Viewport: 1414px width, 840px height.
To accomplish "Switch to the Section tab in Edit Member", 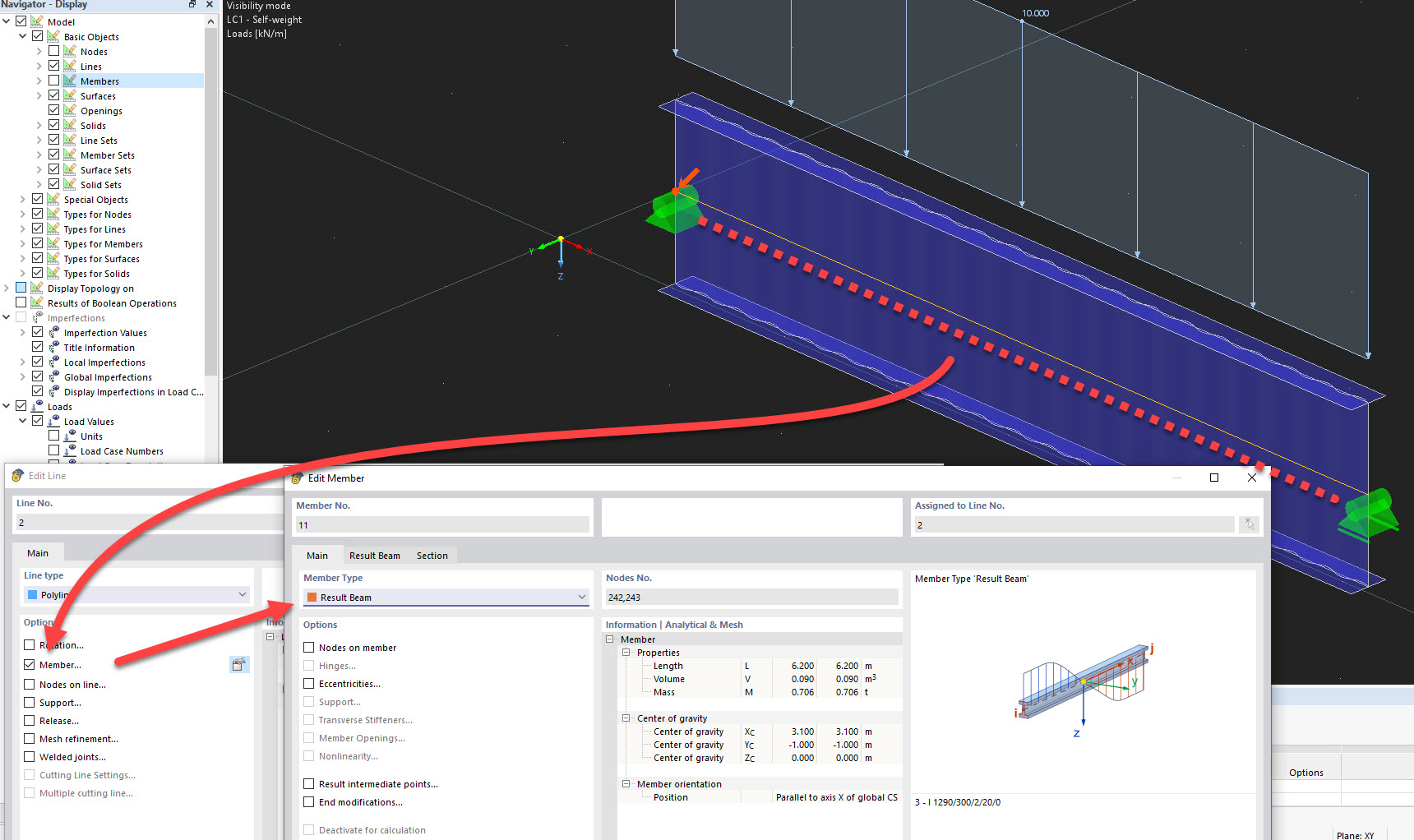I will click(432, 556).
